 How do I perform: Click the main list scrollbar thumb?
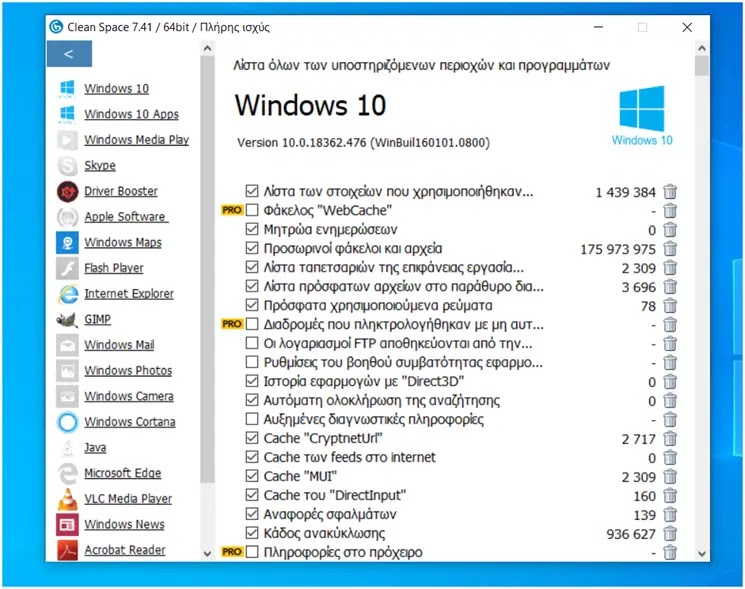[702, 66]
